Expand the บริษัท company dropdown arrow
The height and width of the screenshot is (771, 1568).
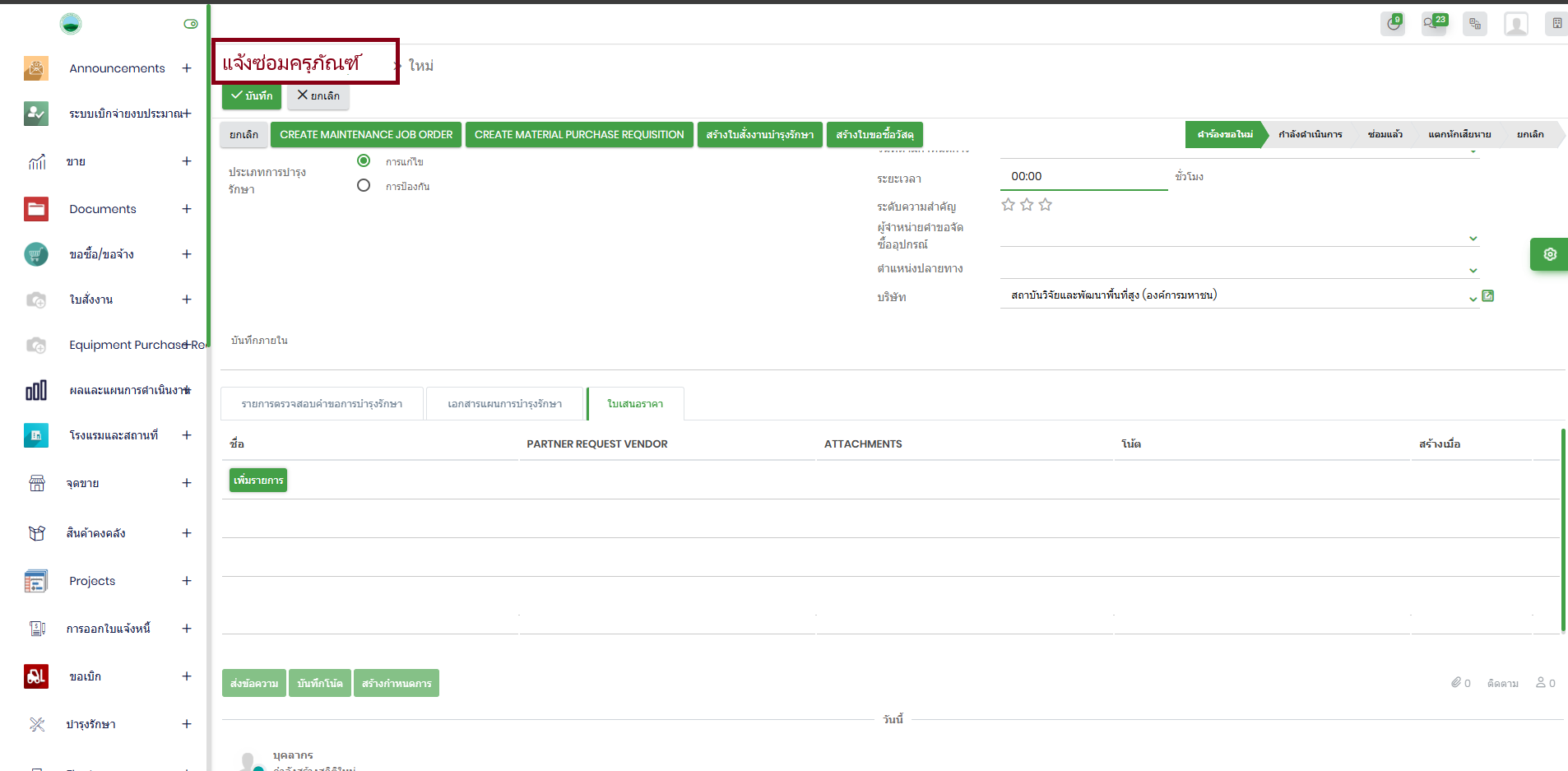tap(1473, 298)
